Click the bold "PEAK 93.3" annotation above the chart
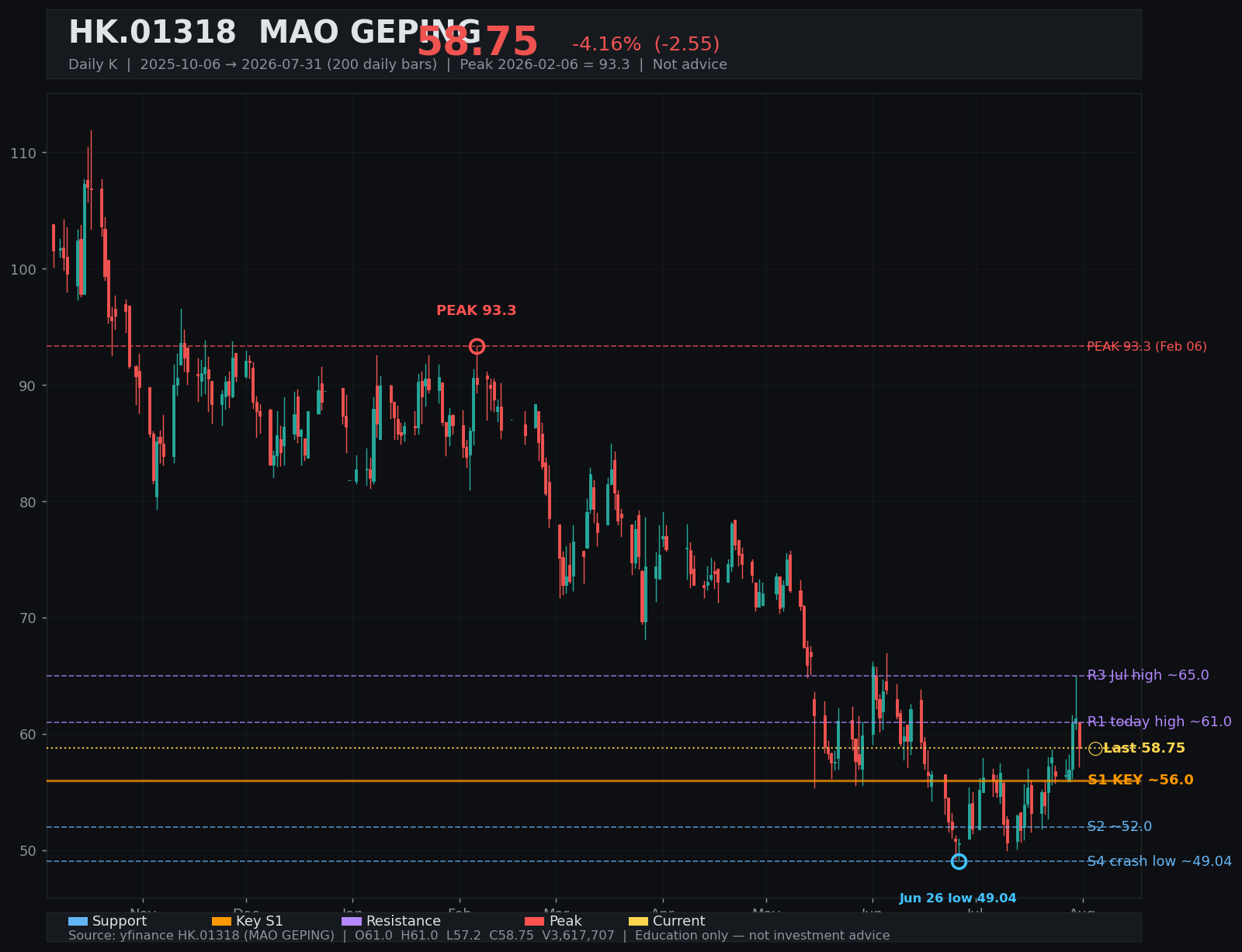 477,310
